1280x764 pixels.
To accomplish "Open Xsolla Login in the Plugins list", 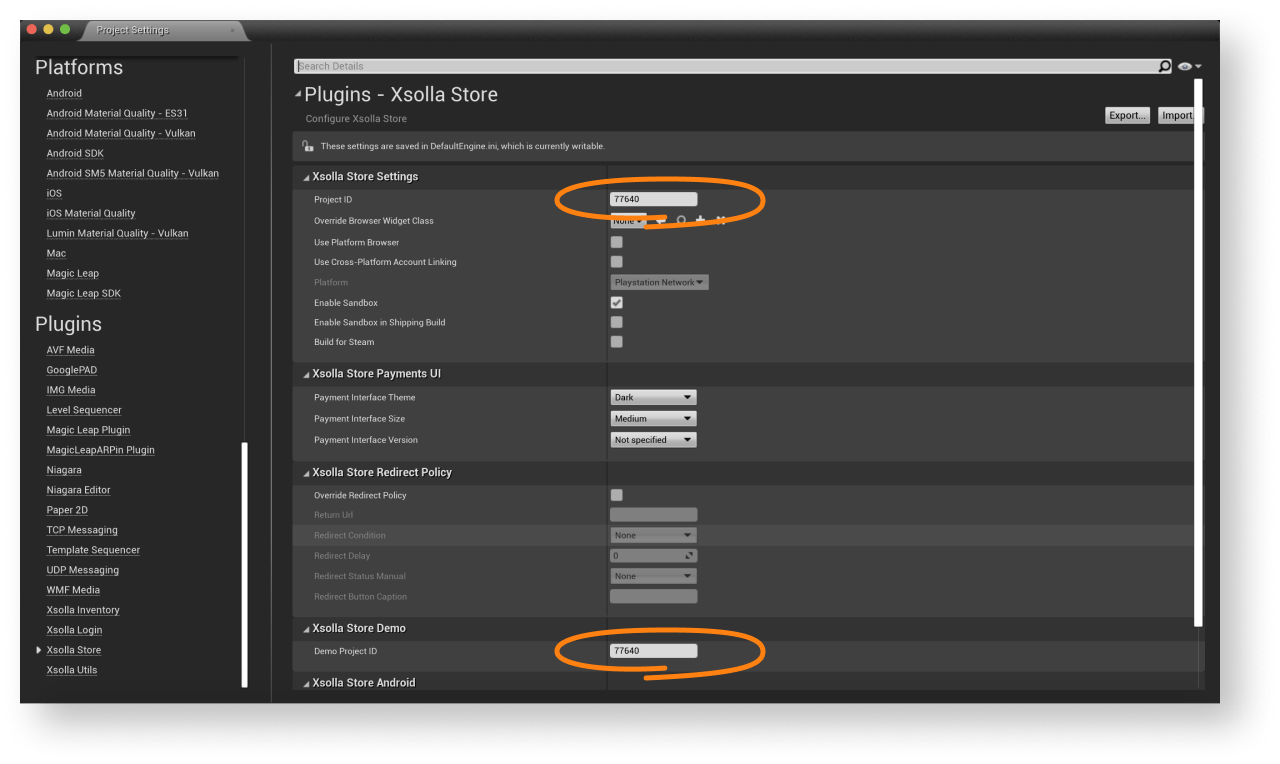I will point(74,630).
